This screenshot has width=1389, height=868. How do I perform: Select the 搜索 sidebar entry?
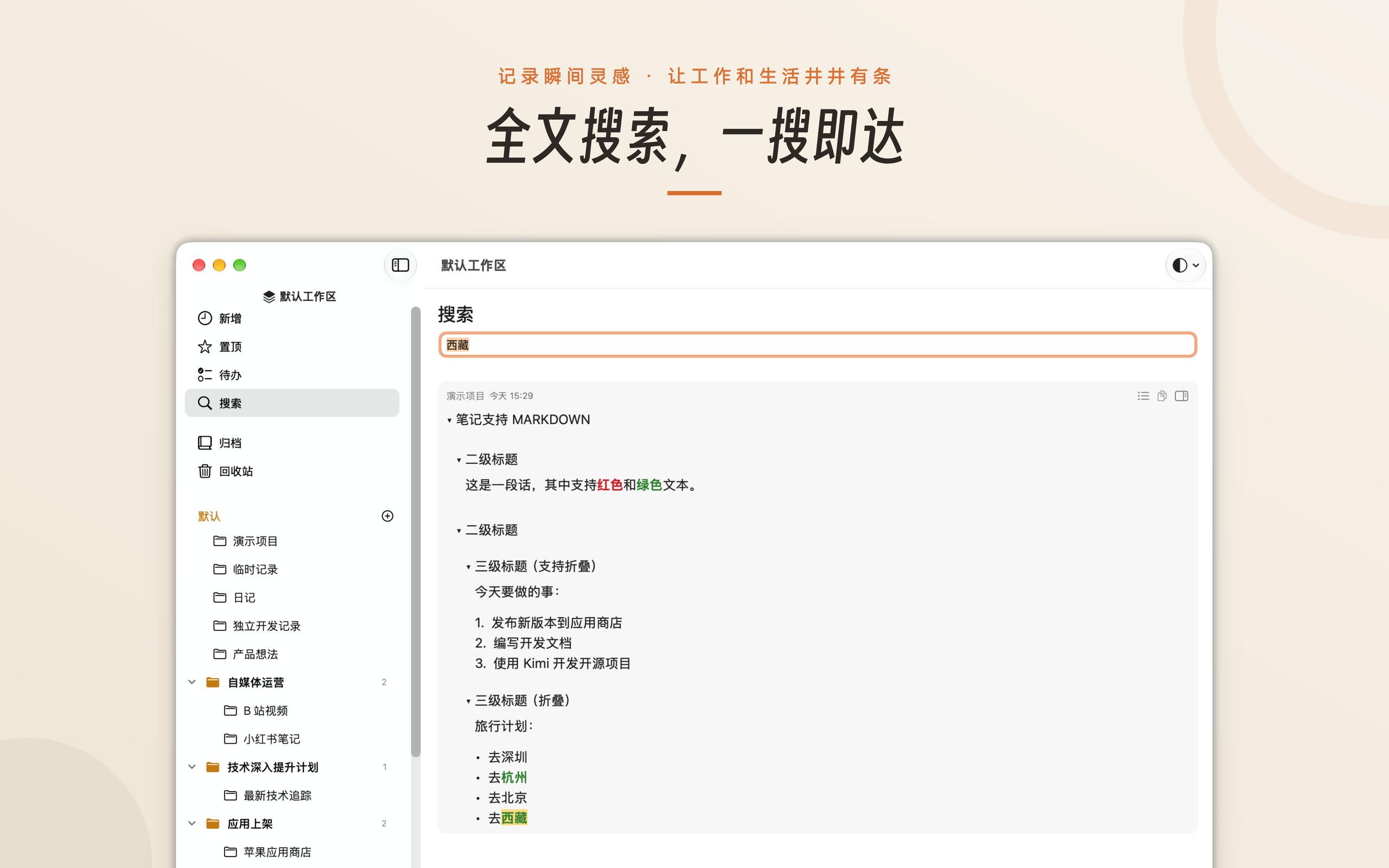291,403
